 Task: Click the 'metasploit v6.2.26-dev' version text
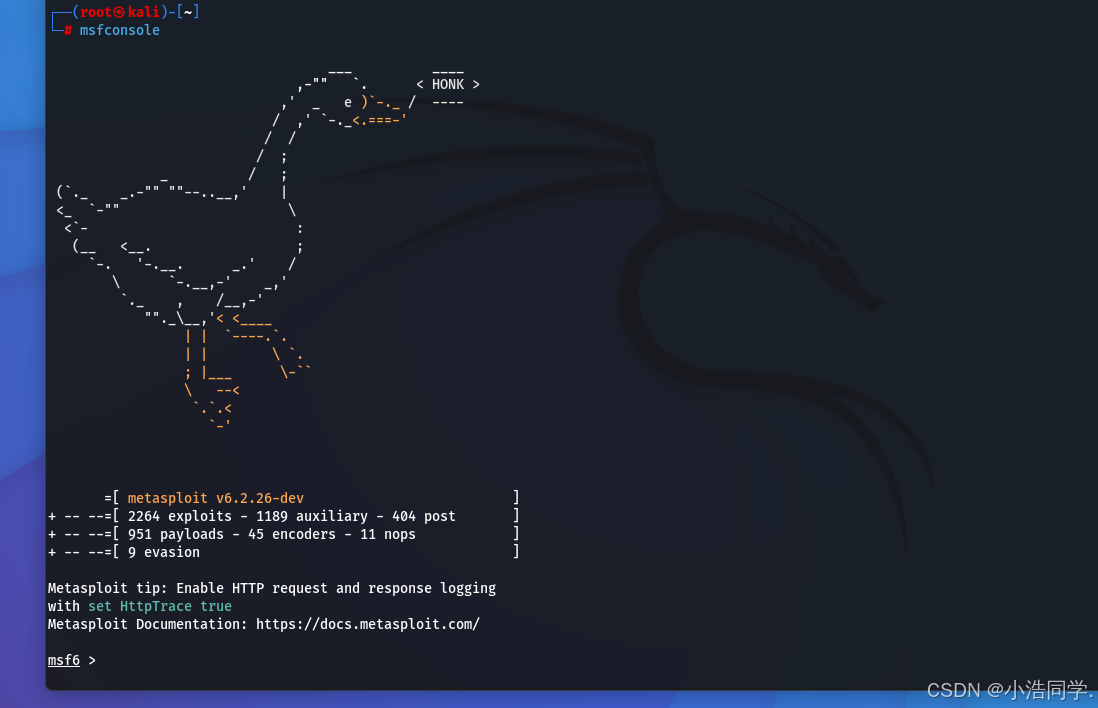(216, 498)
